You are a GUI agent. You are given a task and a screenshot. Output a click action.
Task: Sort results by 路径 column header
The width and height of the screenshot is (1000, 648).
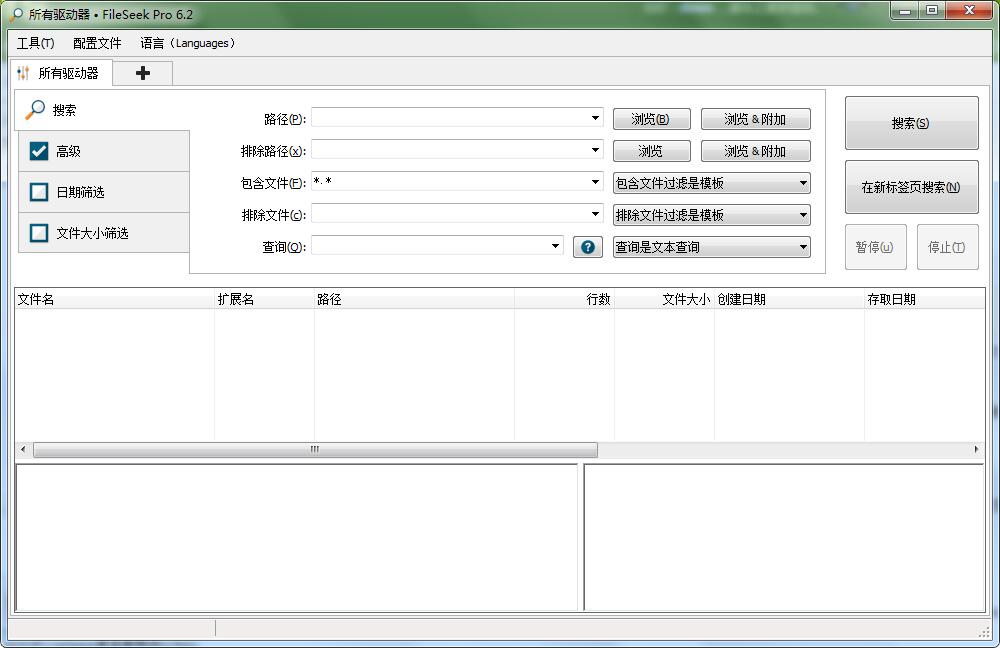(415, 299)
